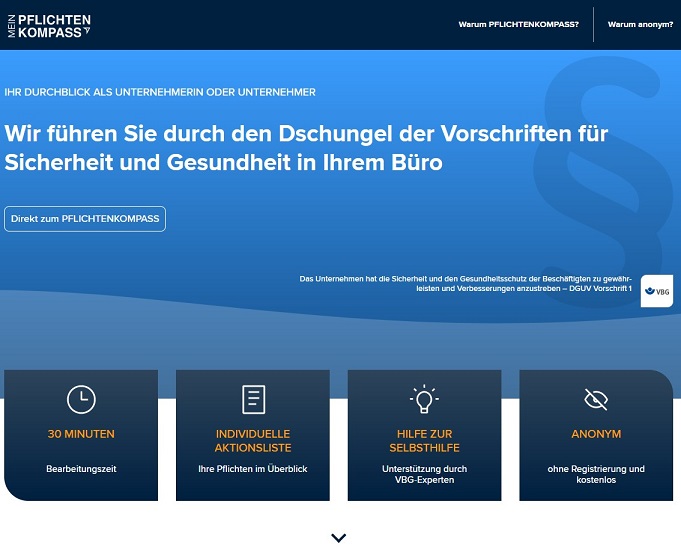681x555 pixels.
Task: Click the text Unterstützung durch VBG-Experten
Action: point(424,474)
